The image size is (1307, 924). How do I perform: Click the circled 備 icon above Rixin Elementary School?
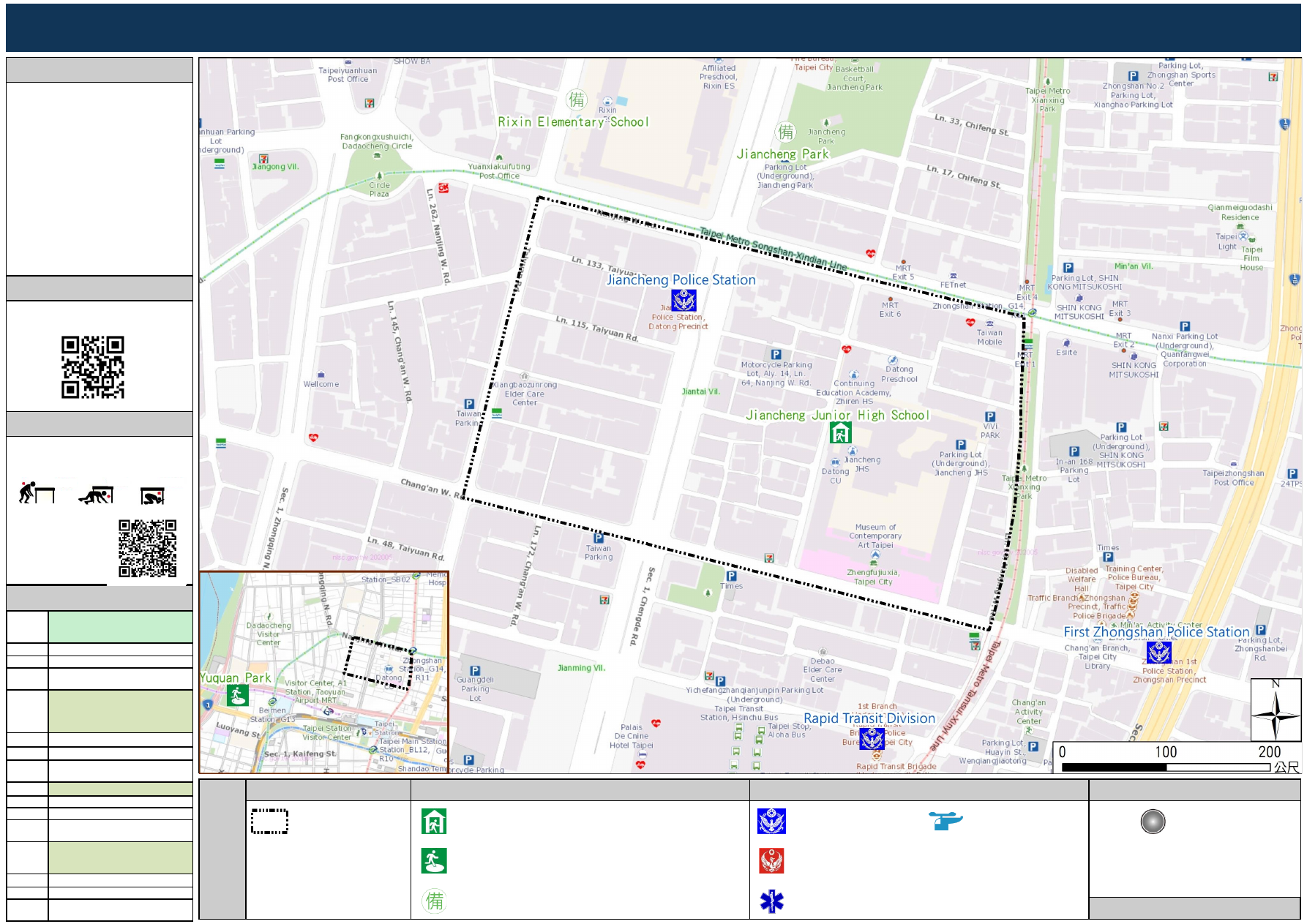(577, 99)
